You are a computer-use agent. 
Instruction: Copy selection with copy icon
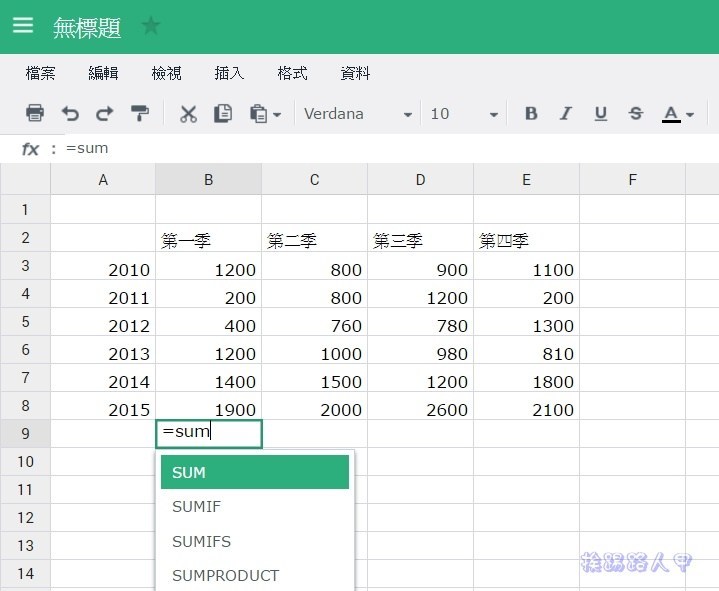222,114
